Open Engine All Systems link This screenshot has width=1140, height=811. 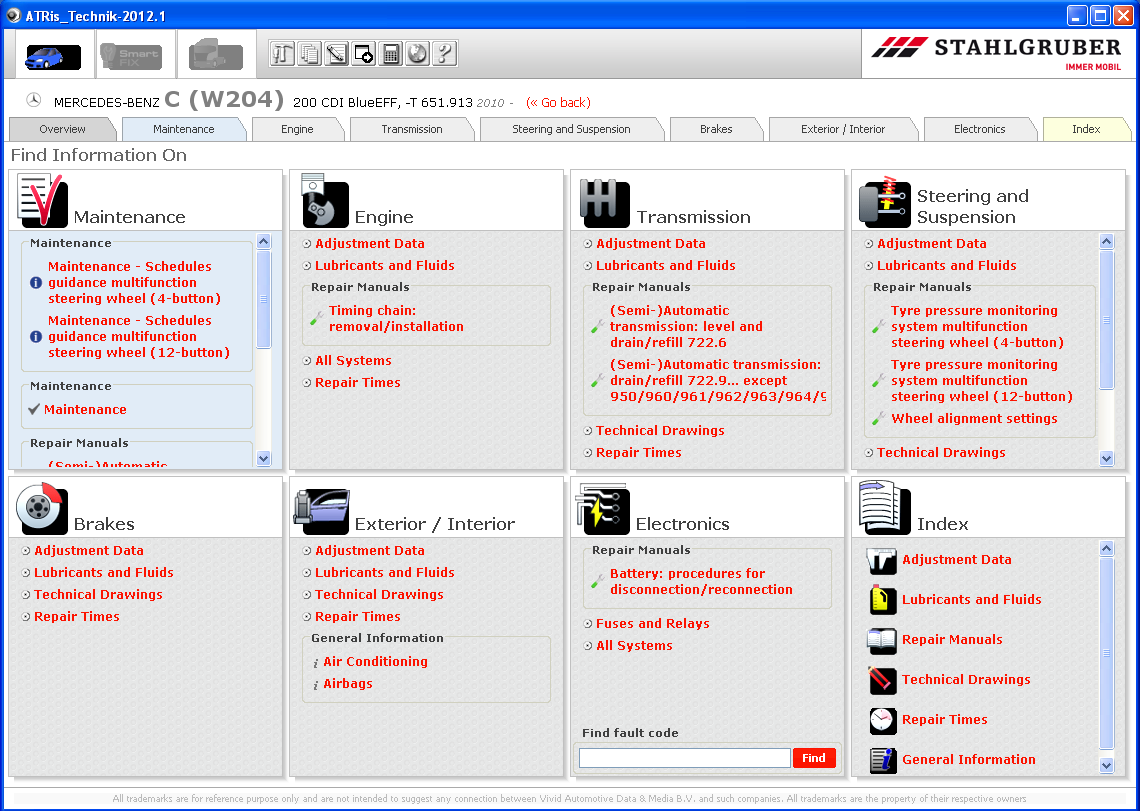[x=353, y=361]
